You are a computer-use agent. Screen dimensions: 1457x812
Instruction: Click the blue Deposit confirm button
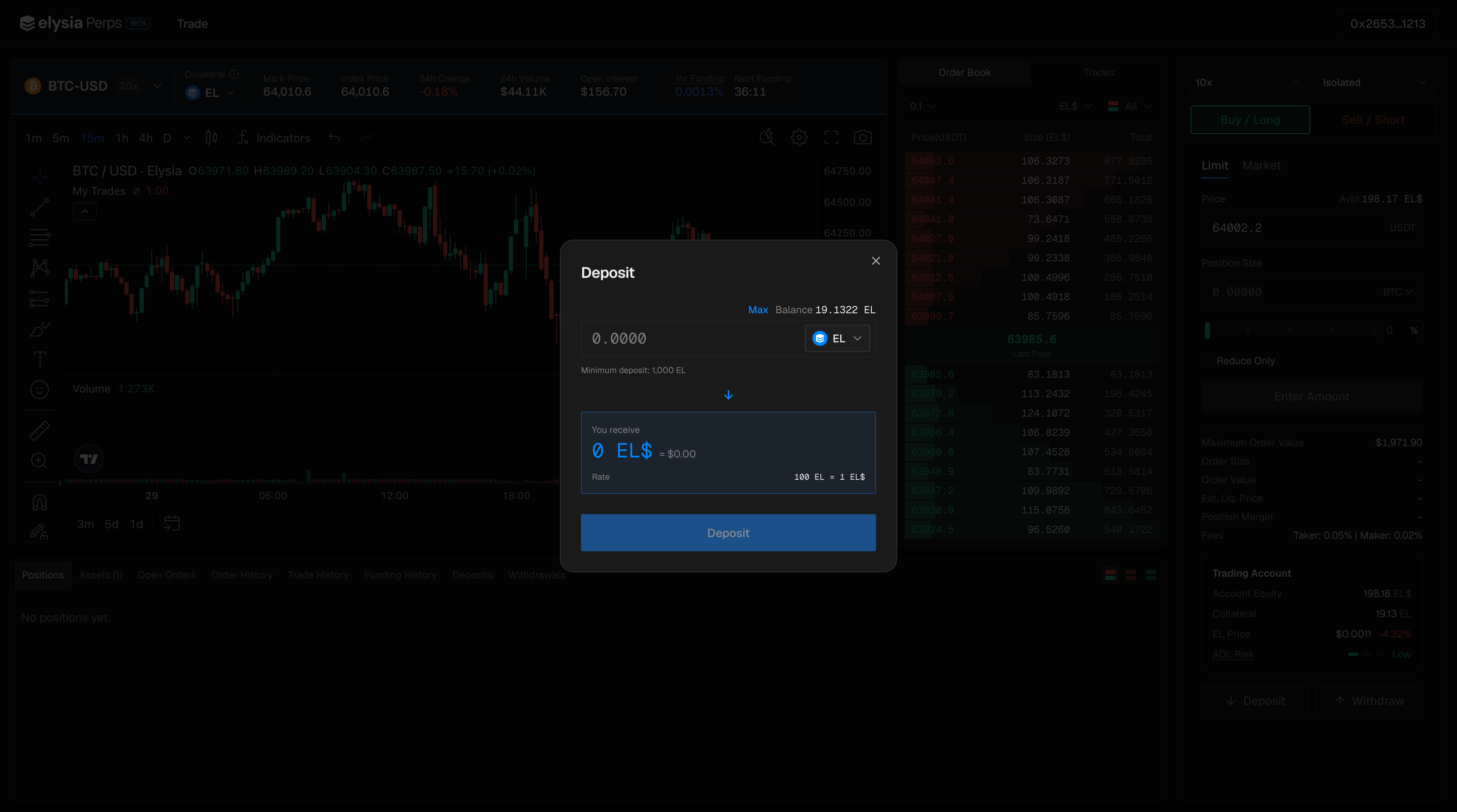click(728, 532)
